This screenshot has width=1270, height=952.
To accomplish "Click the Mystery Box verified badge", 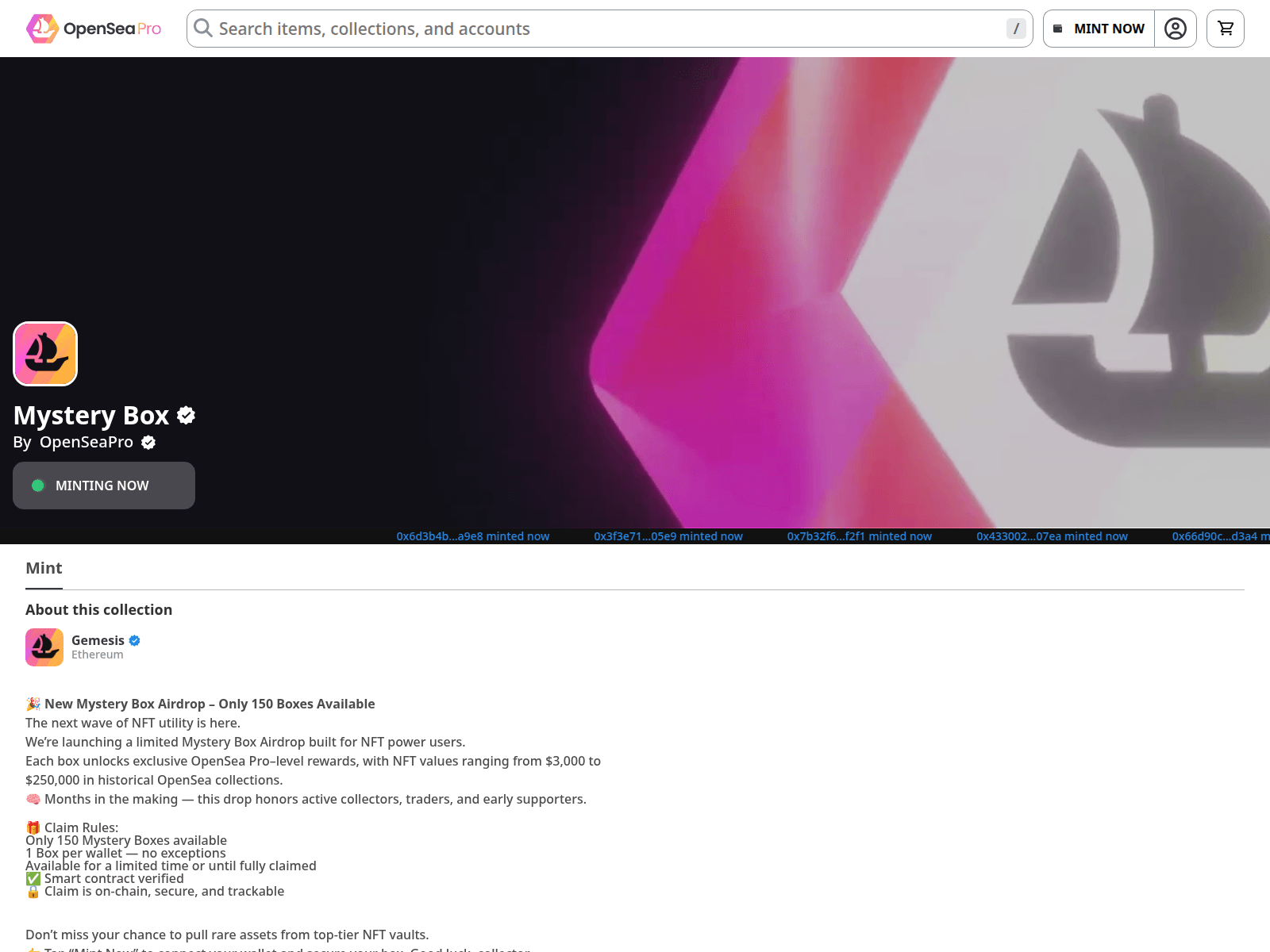I will tap(187, 415).
